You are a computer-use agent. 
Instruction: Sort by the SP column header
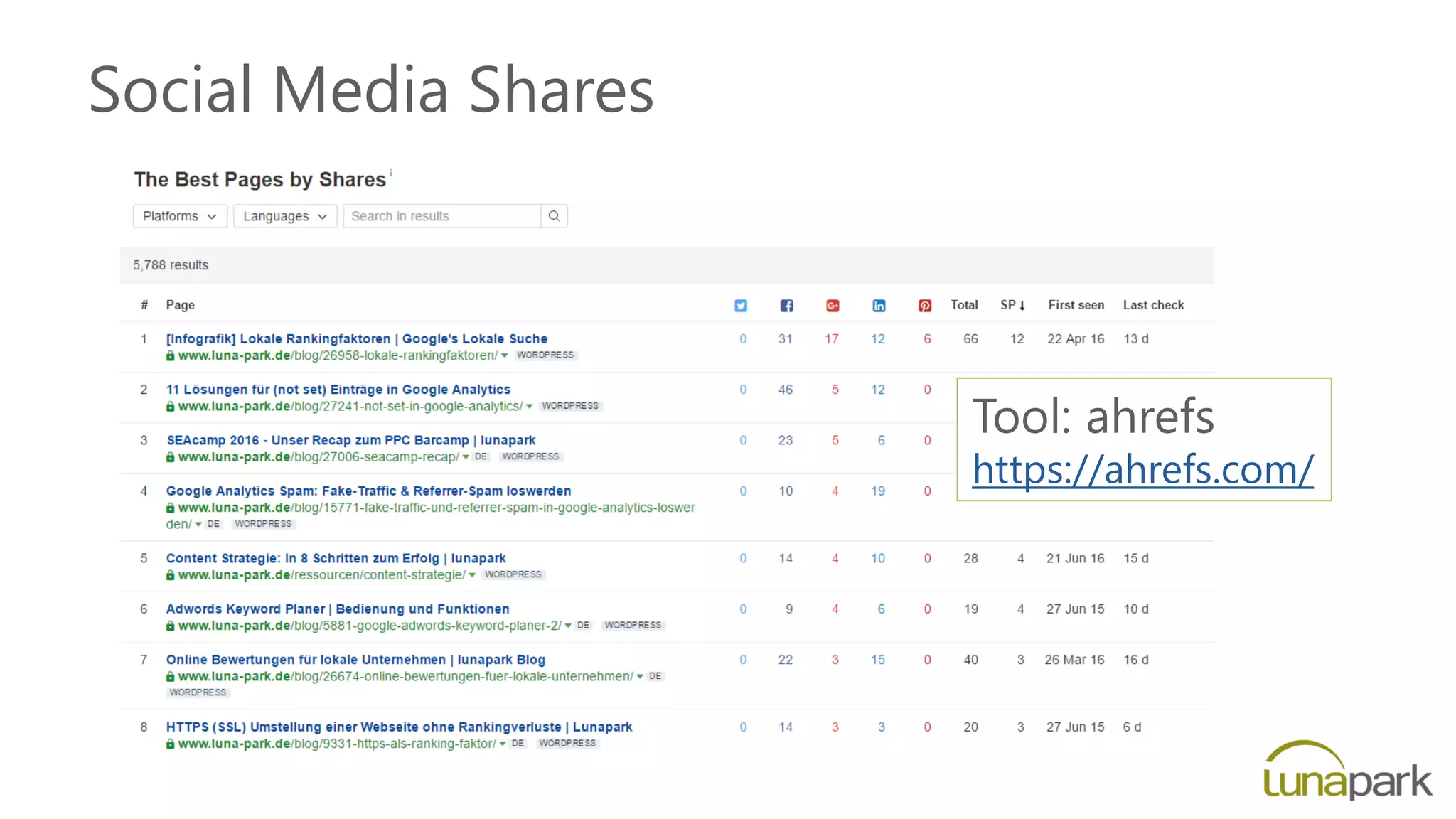[1012, 305]
